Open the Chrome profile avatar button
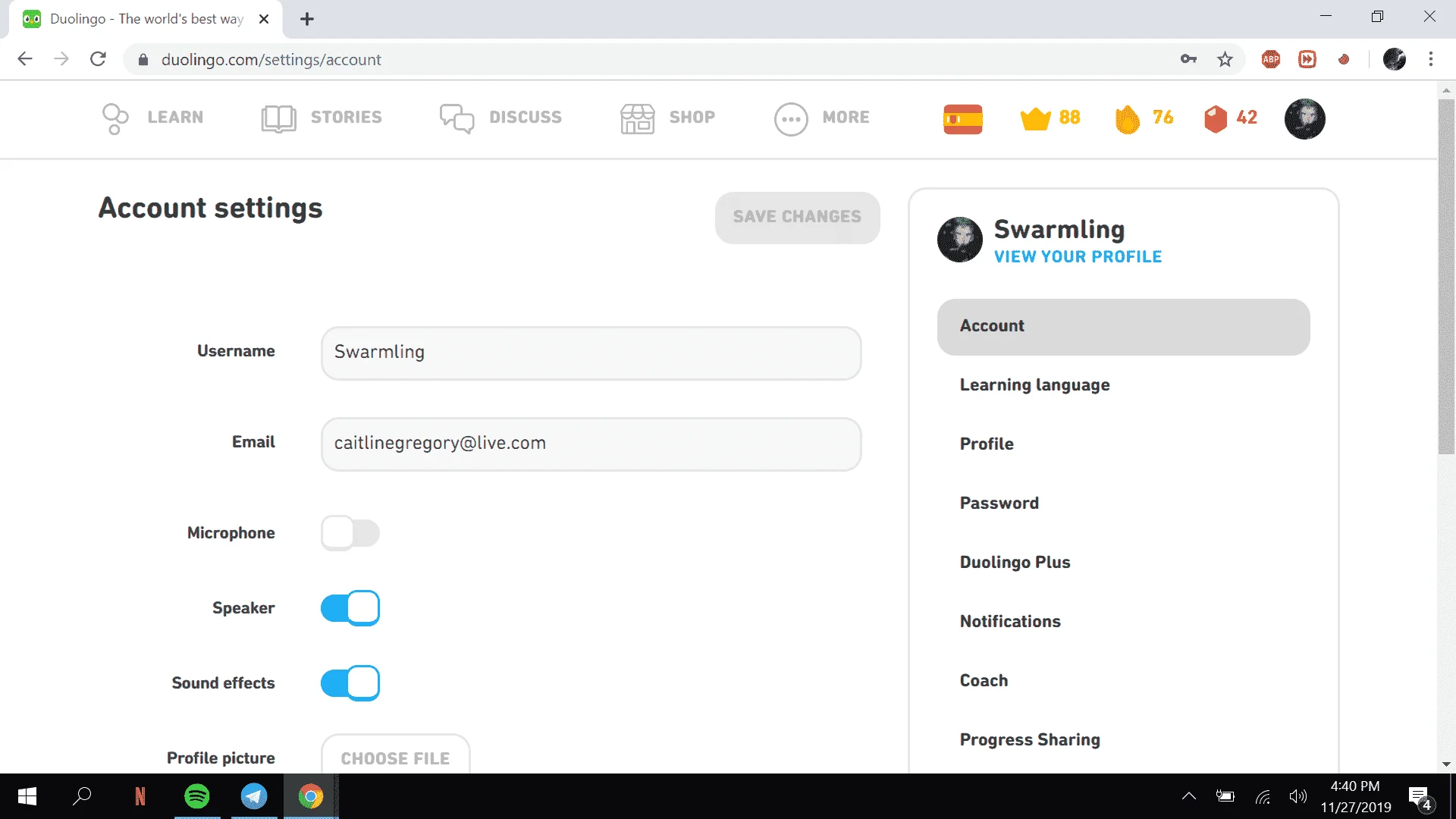 coord(1395,59)
